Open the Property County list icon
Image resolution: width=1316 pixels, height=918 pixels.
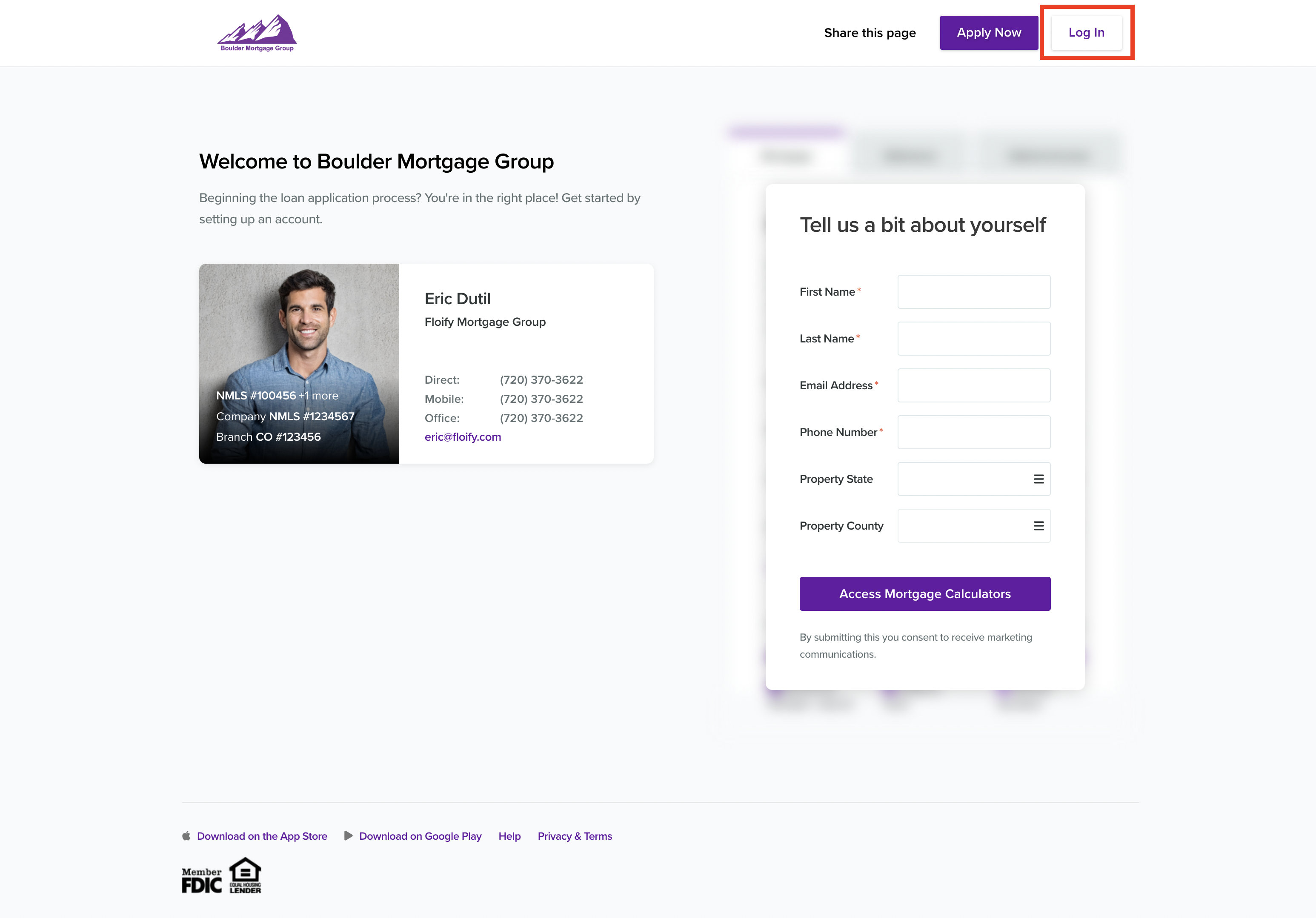point(1038,526)
